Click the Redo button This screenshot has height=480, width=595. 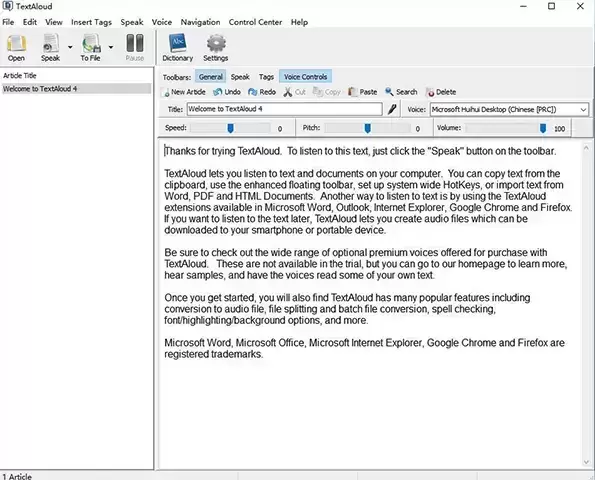(x=262, y=92)
